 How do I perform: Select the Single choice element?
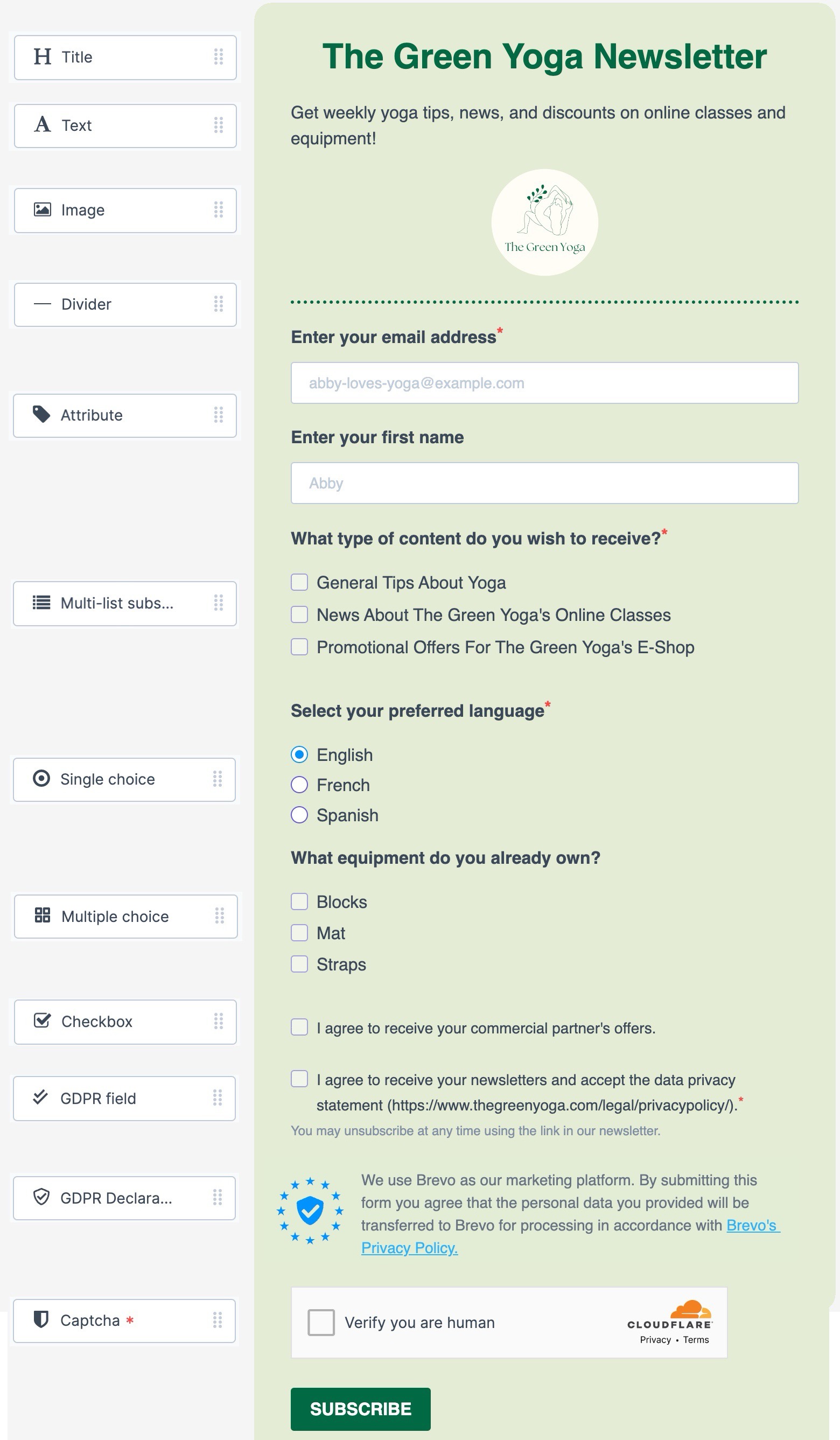(125, 779)
